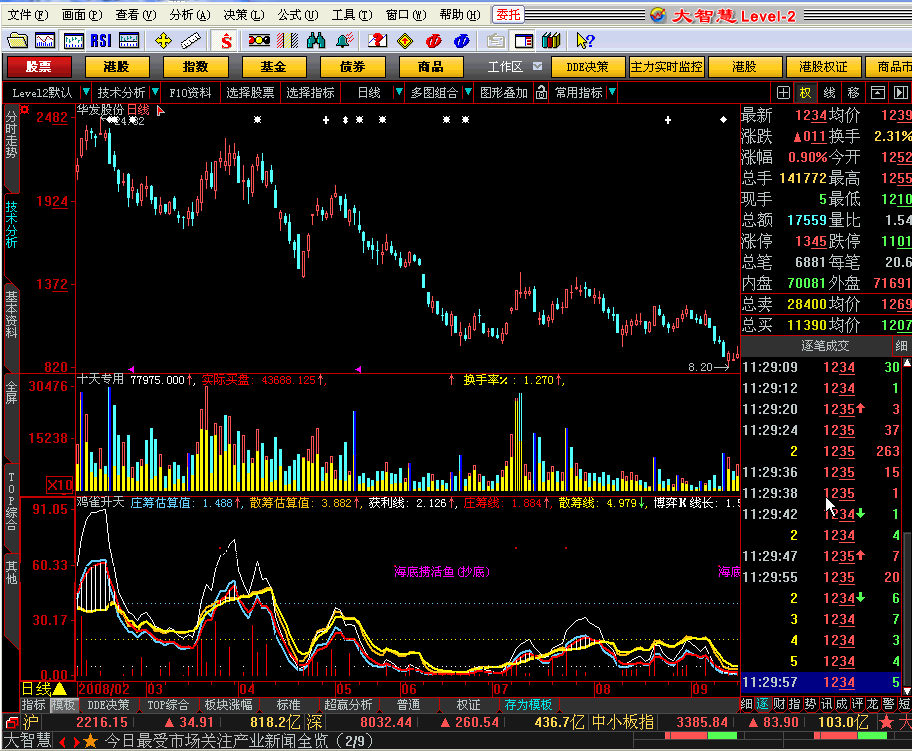The height and width of the screenshot is (751, 912).
Task: Click the intraday line chart icon
Action: (45, 40)
